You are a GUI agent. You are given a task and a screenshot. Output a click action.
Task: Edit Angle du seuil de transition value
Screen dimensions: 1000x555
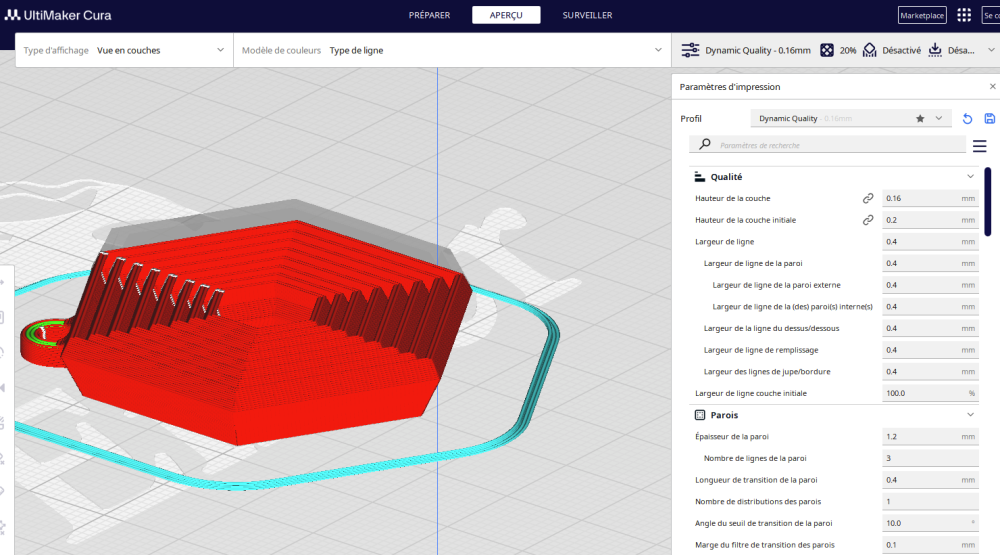[930, 524]
